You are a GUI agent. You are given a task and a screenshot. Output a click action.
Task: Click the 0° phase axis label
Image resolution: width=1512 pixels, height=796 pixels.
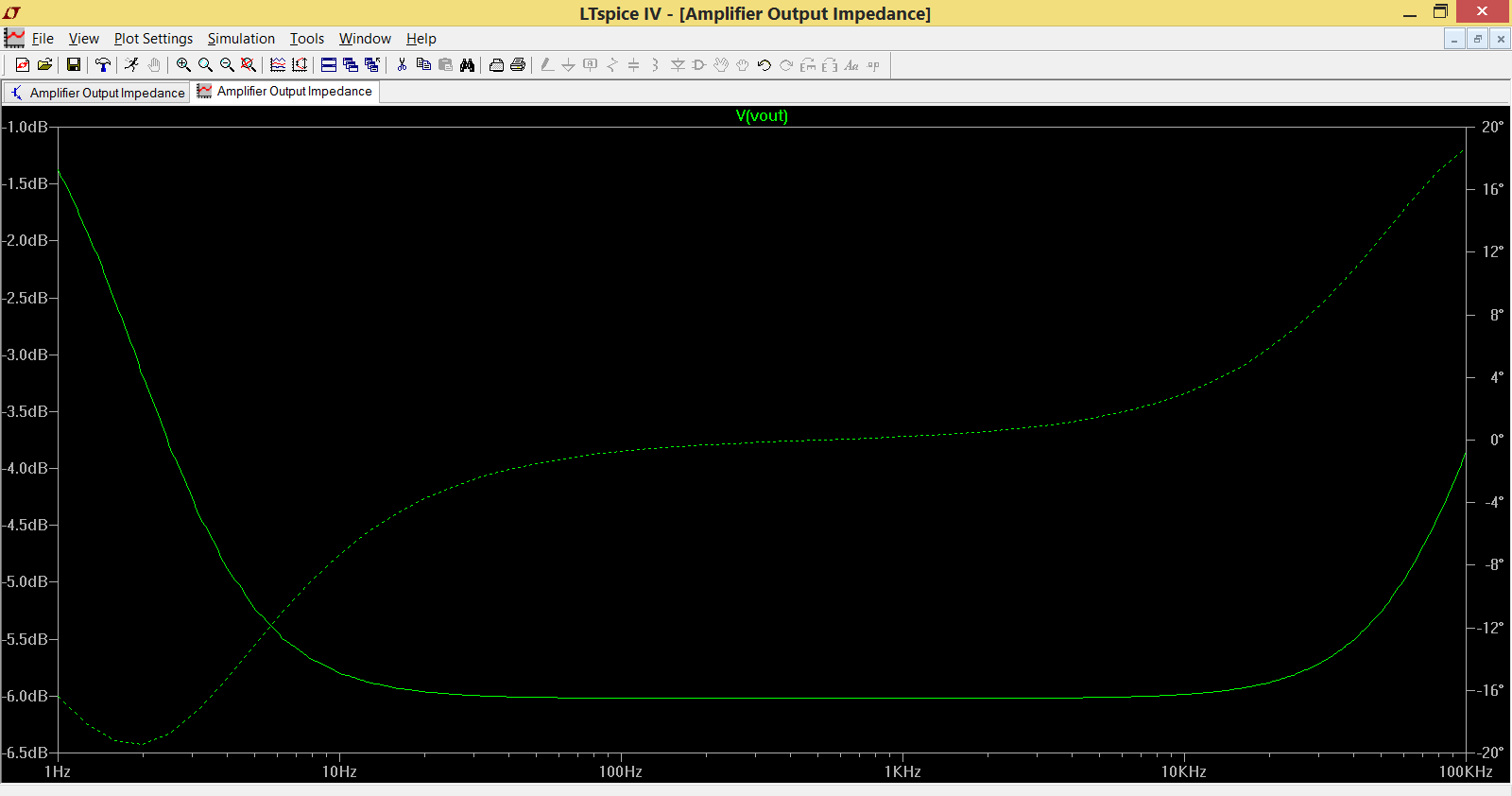pyautogui.click(x=1497, y=440)
